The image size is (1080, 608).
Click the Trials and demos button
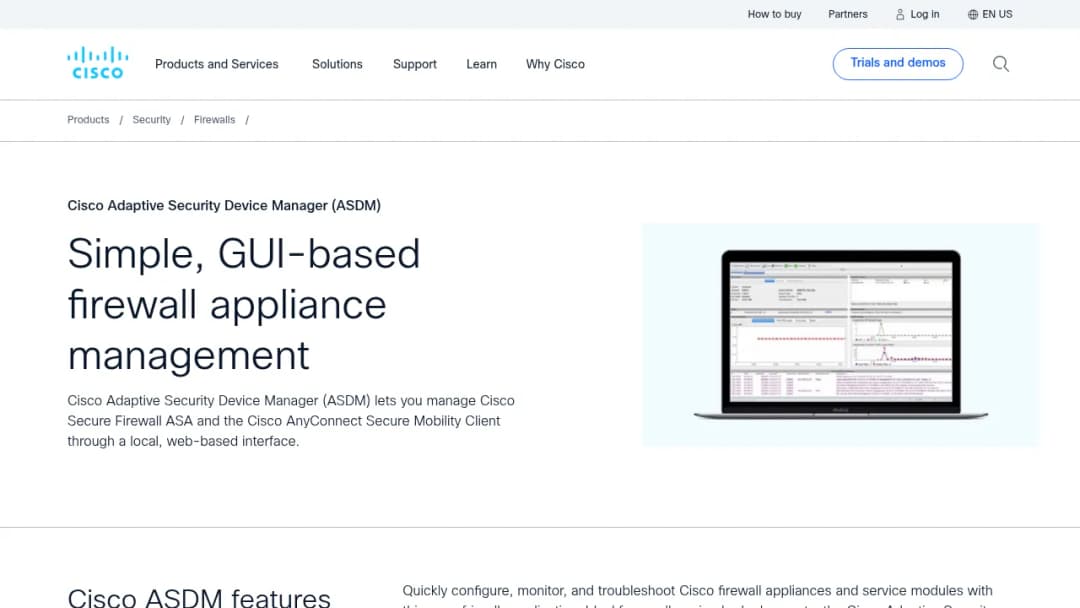(897, 63)
